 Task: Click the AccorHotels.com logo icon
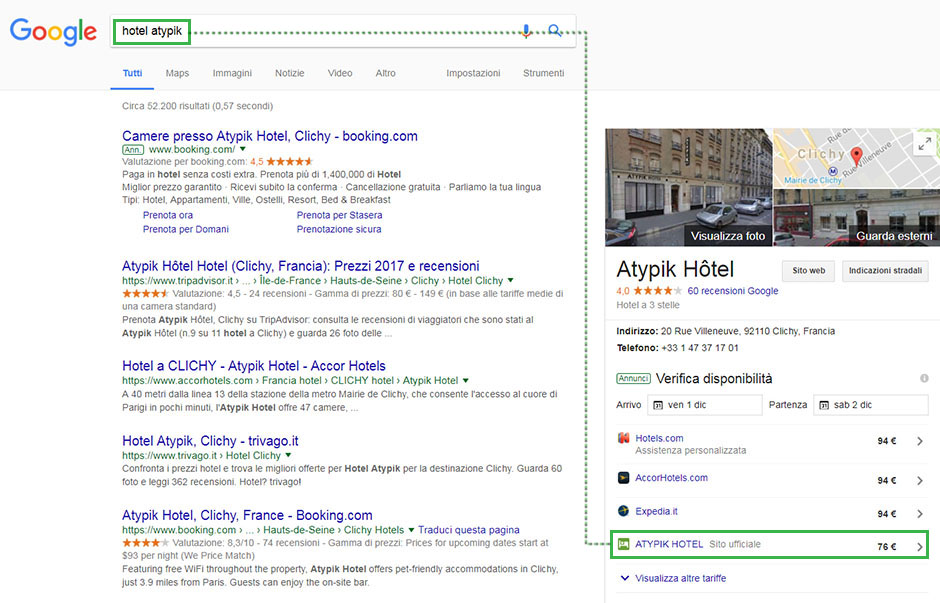[623, 478]
